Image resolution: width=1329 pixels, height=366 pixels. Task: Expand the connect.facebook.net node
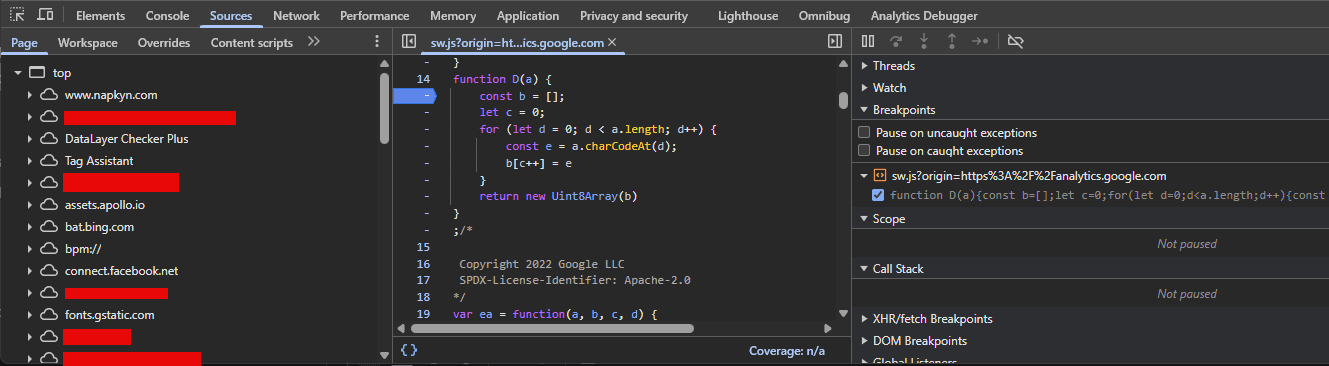(x=30, y=271)
